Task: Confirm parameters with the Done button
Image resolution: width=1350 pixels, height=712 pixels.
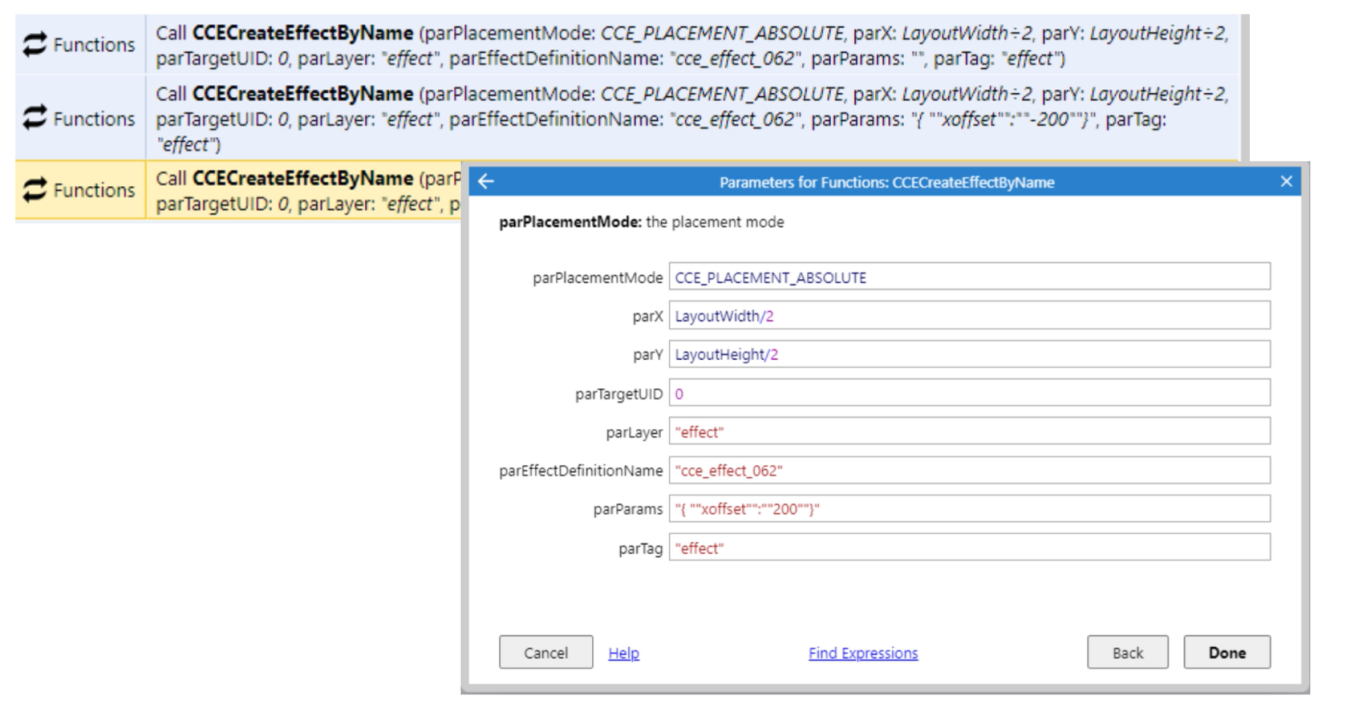Action: tap(1227, 653)
